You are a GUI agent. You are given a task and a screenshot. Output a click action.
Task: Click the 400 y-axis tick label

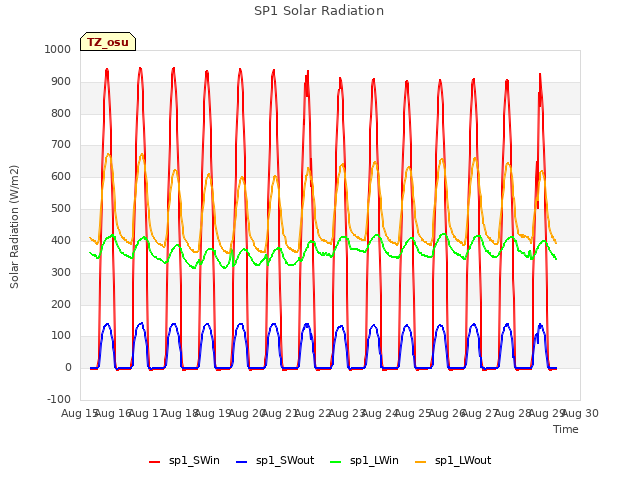coord(61,240)
